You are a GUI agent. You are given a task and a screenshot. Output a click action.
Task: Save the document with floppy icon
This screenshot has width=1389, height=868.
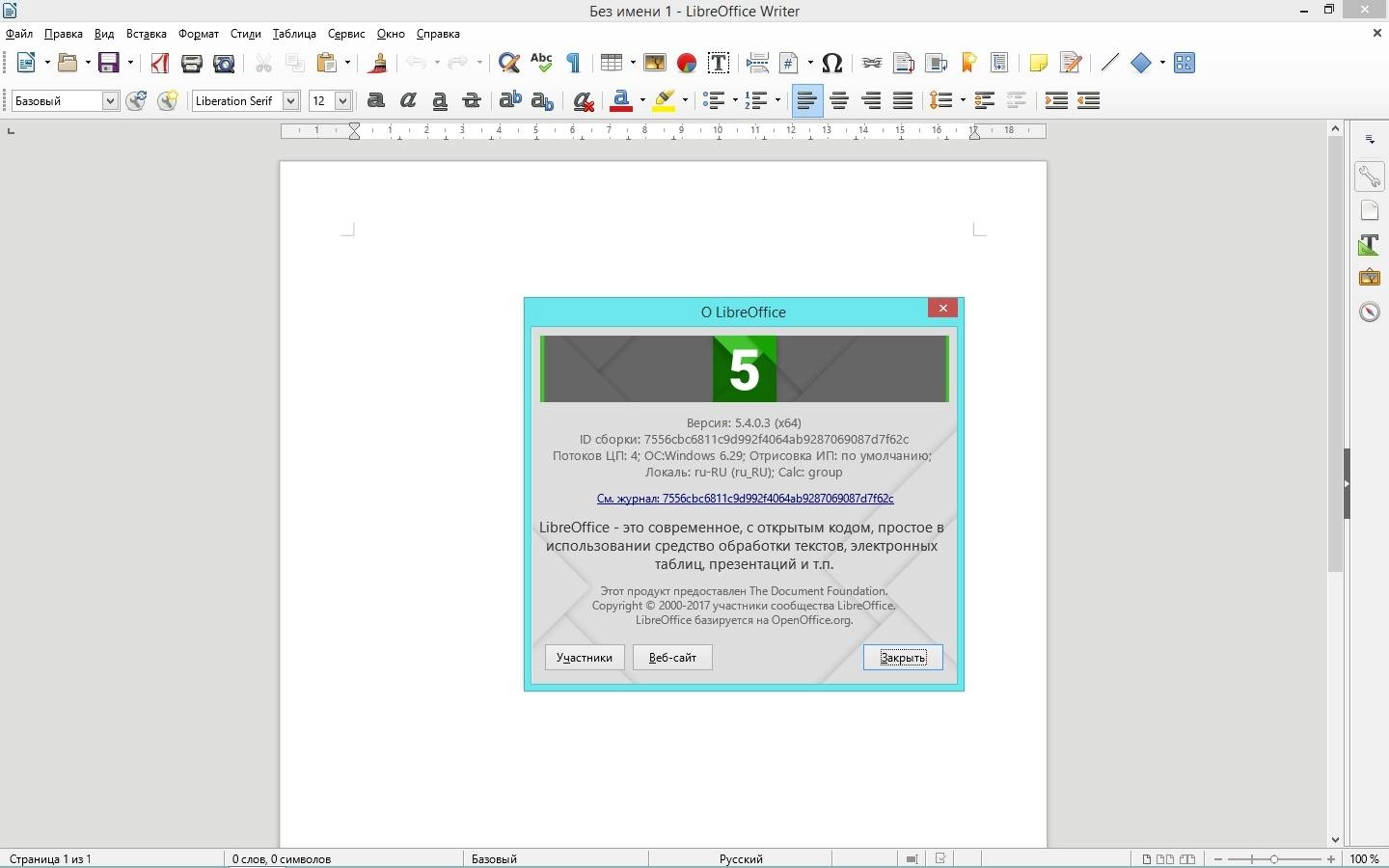coord(109,63)
